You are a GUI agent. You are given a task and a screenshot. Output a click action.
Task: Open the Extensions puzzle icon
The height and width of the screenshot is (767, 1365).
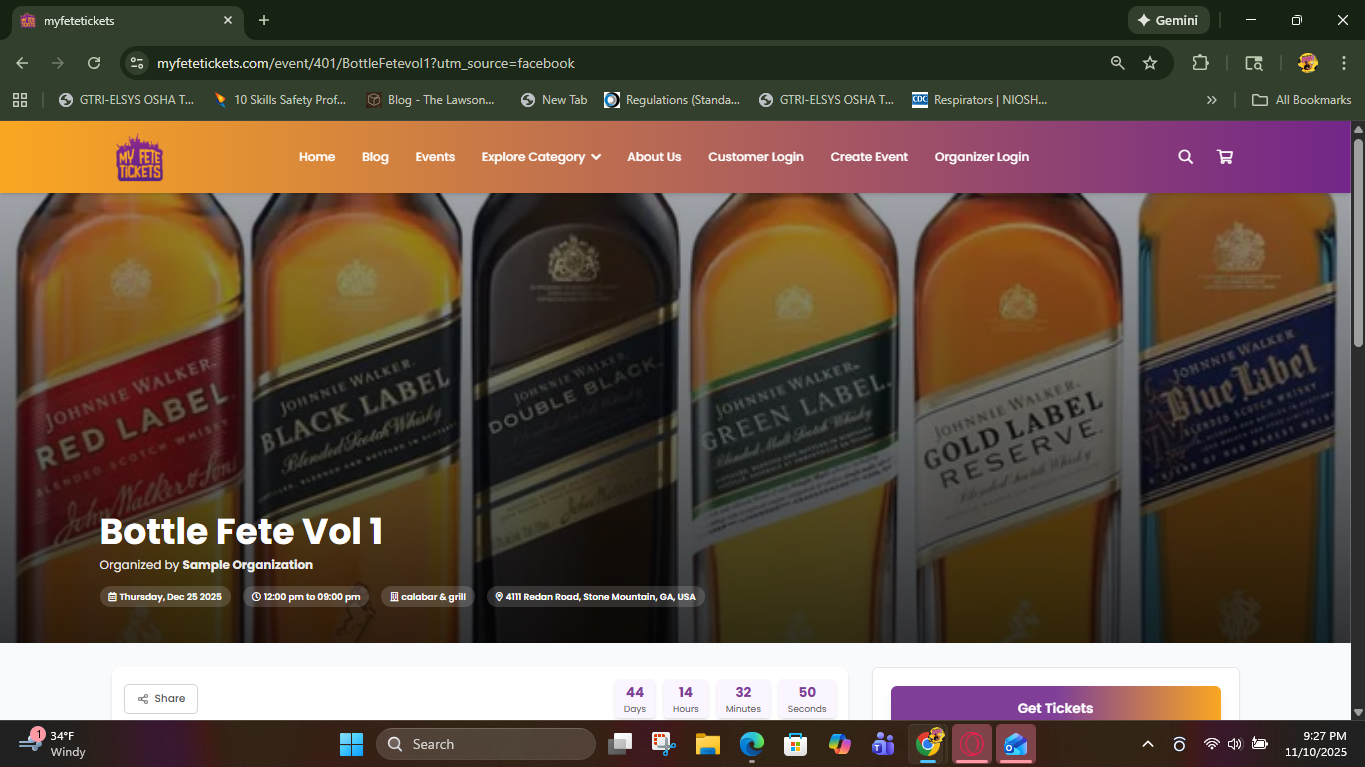(1200, 63)
